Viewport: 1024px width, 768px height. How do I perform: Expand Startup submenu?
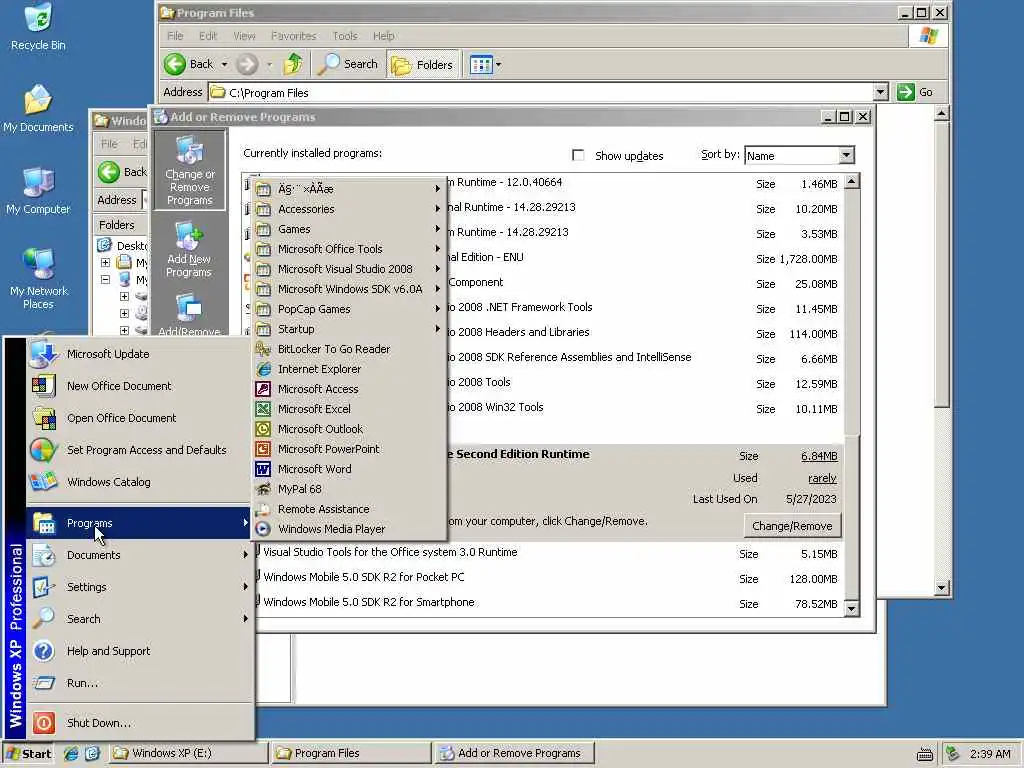click(349, 329)
